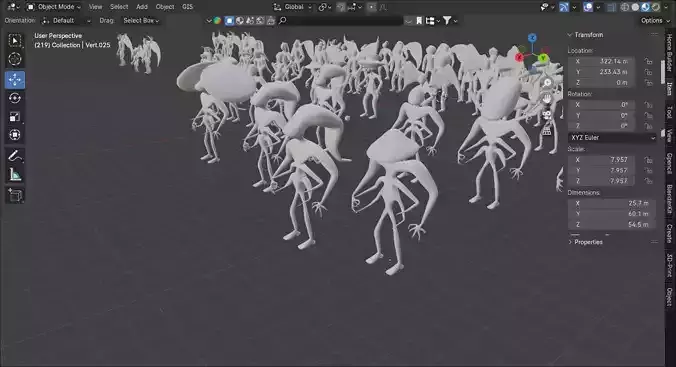
Task: Open the XYZ Euler rotation mode dropdown
Action: click(612, 138)
